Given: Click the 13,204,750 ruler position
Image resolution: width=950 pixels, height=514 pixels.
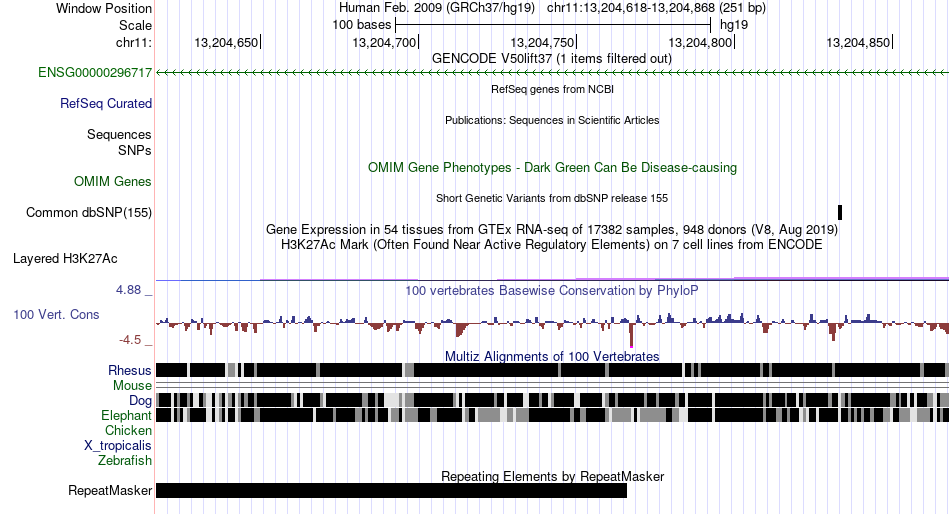Looking at the screenshot, I should pos(542,42).
